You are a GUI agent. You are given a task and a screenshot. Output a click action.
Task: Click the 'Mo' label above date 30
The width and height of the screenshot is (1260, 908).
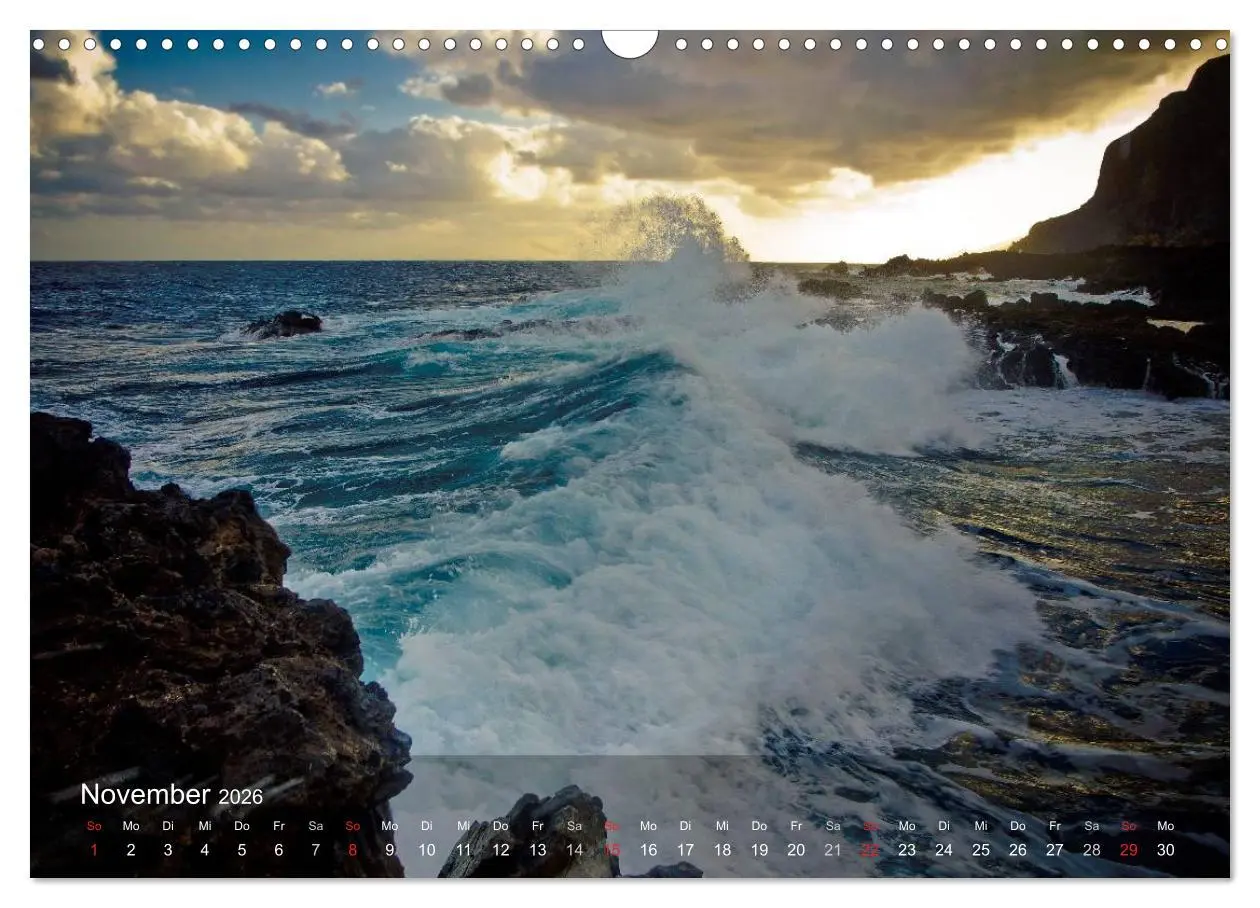click(x=1166, y=826)
